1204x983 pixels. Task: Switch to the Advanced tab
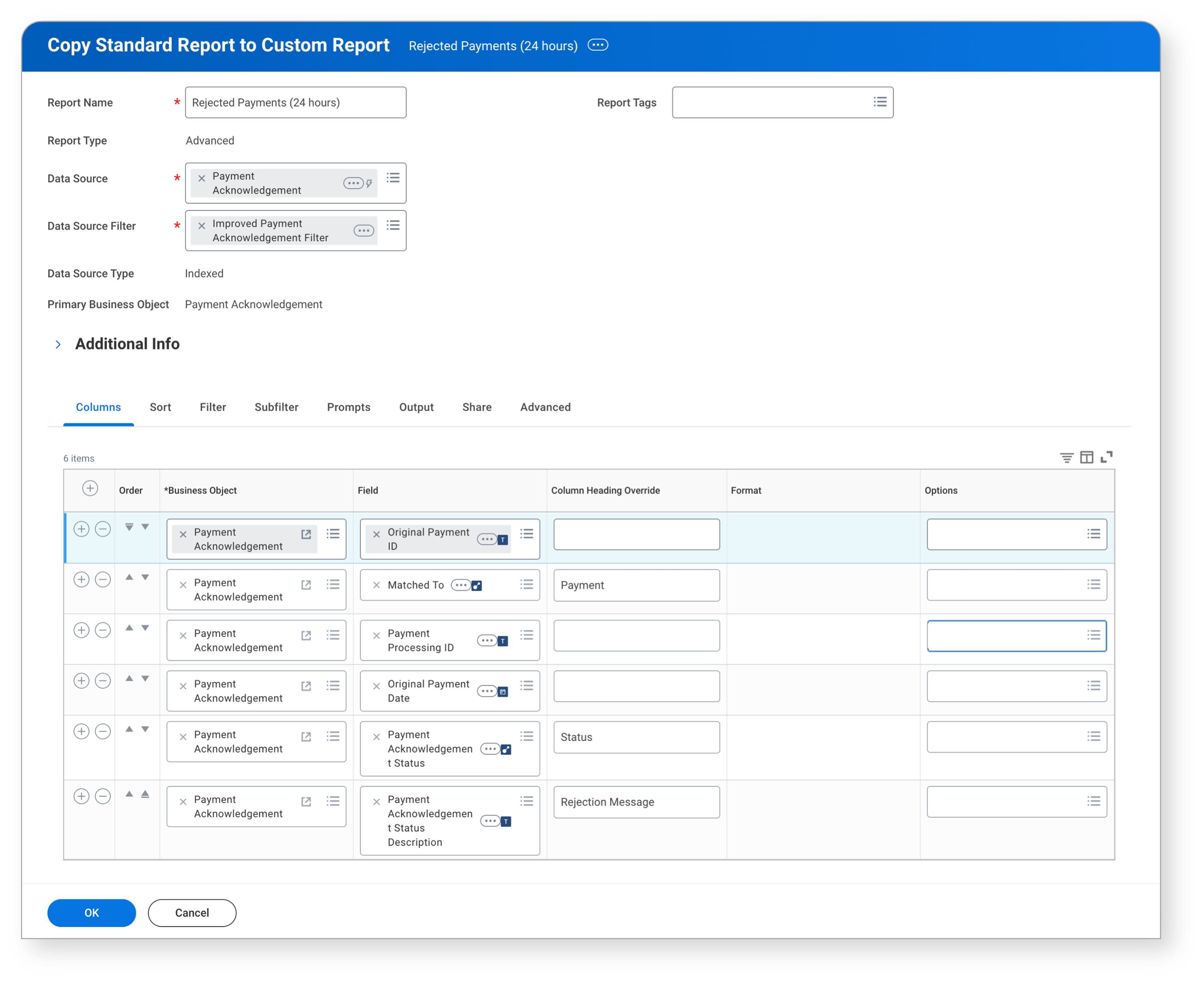click(x=545, y=407)
